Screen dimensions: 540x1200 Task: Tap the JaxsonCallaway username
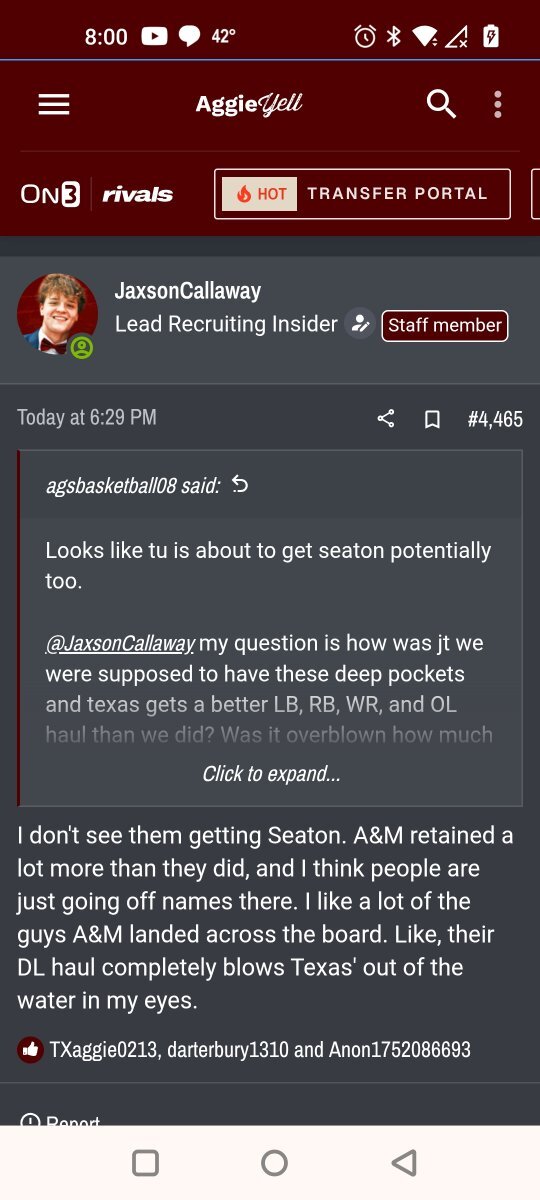tap(188, 291)
